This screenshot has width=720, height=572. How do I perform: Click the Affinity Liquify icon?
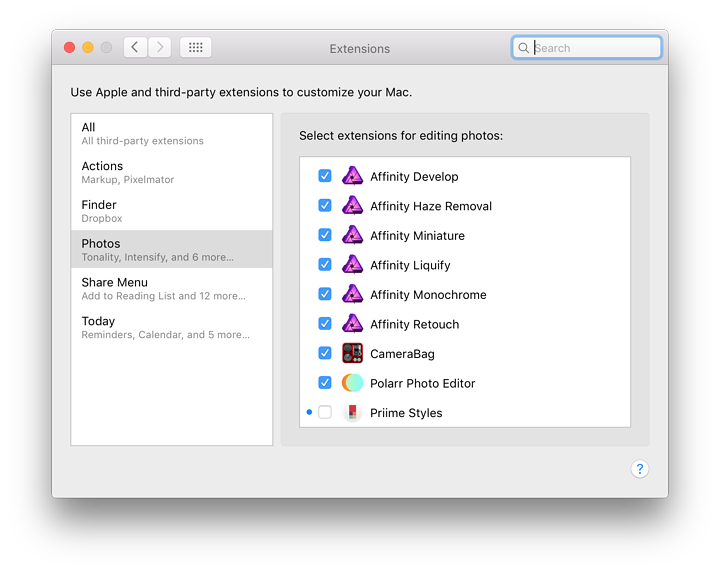352,265
